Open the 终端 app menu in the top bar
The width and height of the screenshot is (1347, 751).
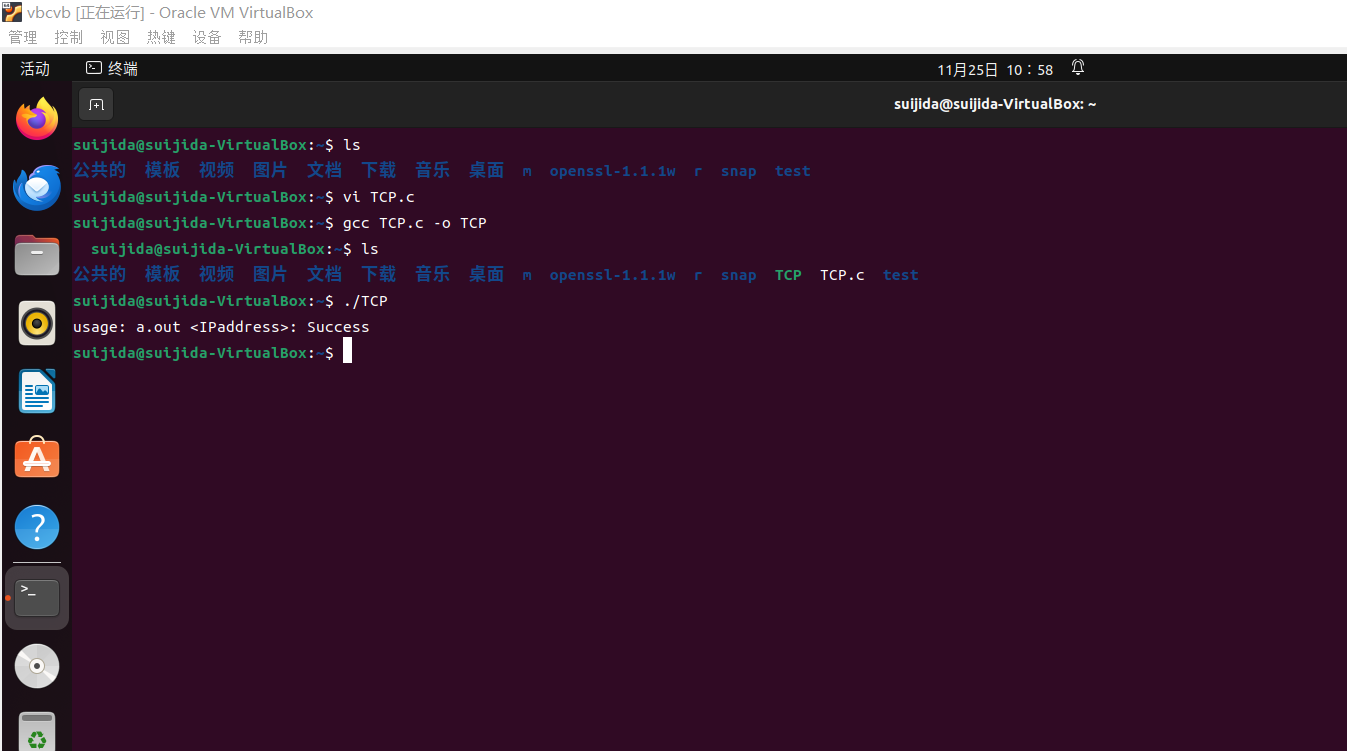point(112,69)
